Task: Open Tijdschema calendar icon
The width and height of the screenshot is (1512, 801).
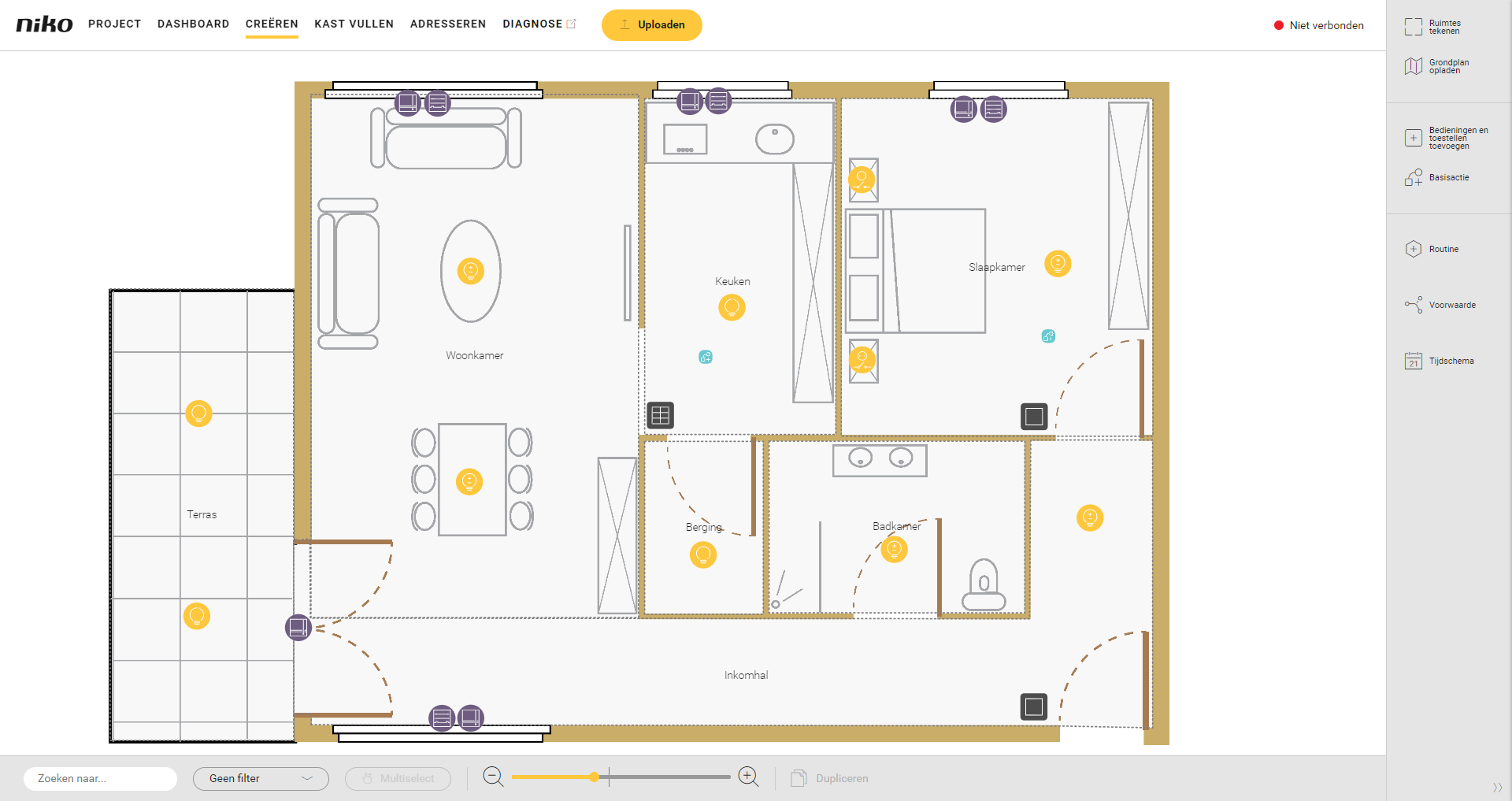Action: 1414,361
